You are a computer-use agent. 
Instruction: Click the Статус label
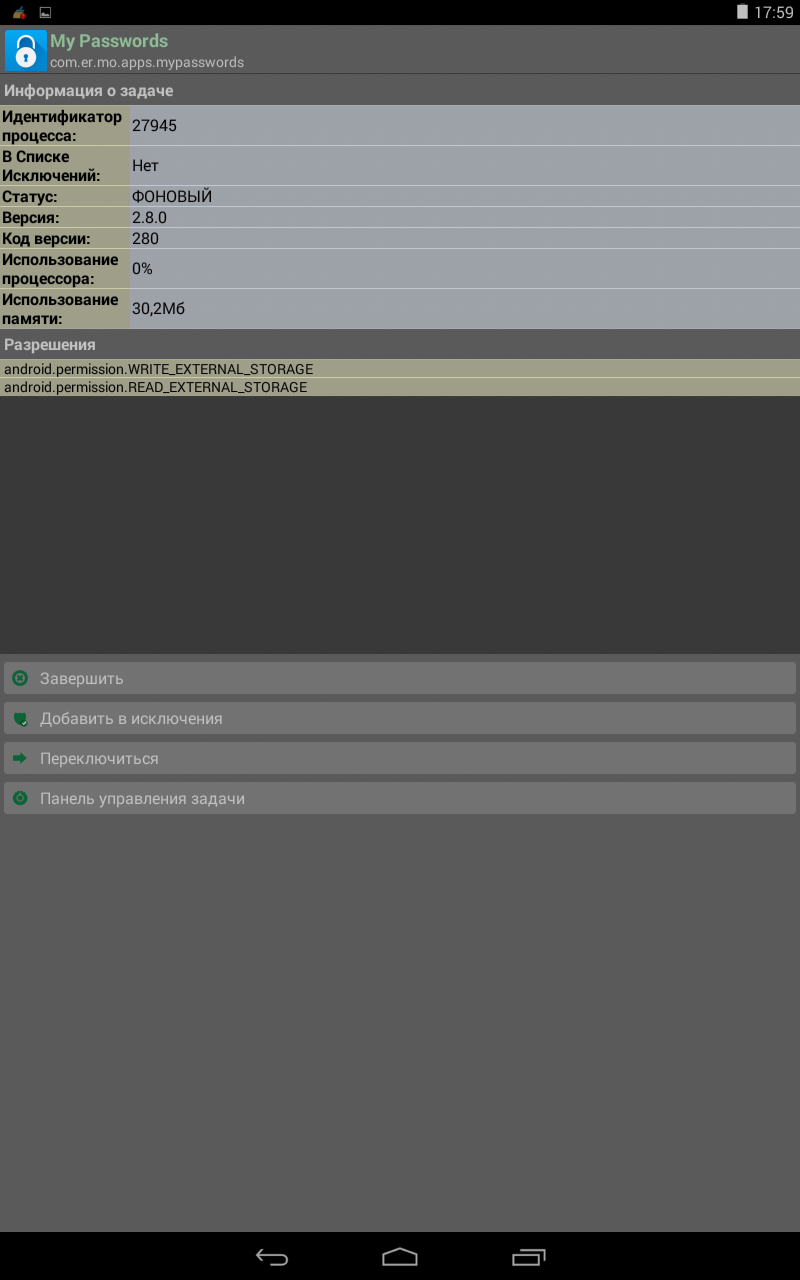point(30,197)
